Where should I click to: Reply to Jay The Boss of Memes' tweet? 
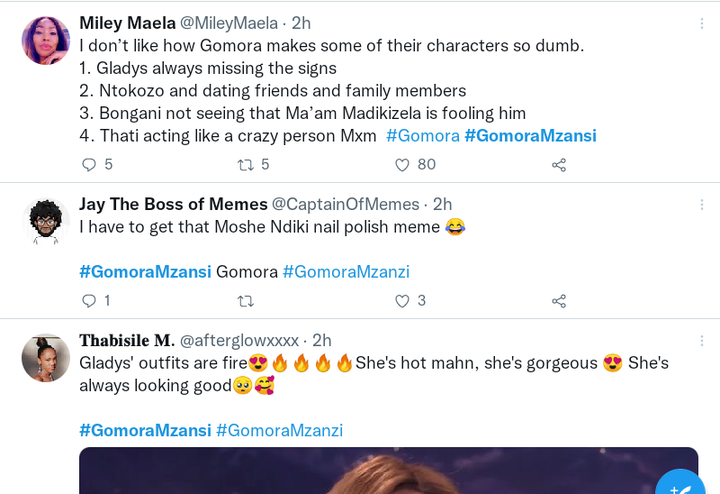pyautogui.click(x=89, y=301)
